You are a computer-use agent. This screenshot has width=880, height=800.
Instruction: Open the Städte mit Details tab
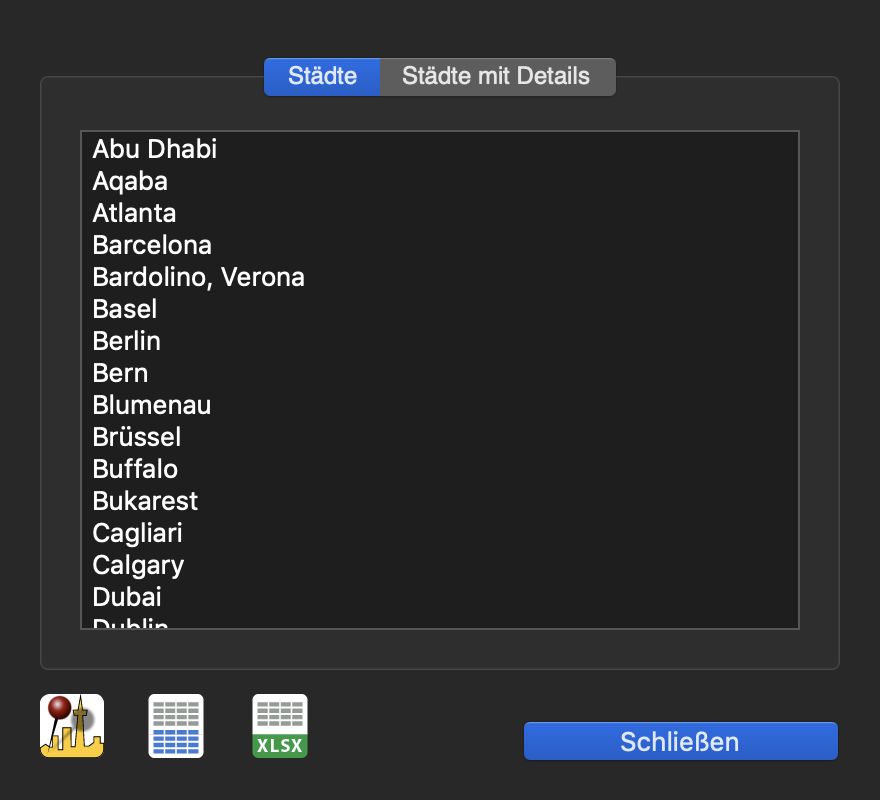pos(497,76)
